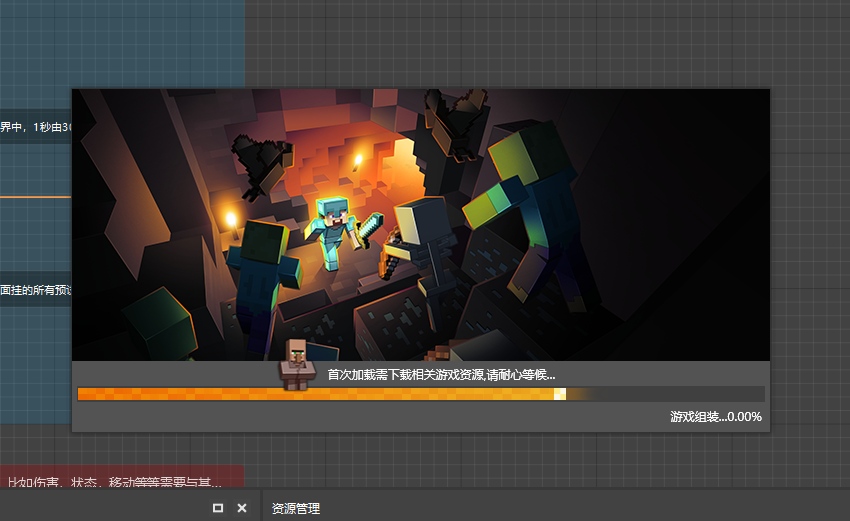
Task: Click the red note mentioning 伤害、状态、移动
Action: [x=121, y=477]
